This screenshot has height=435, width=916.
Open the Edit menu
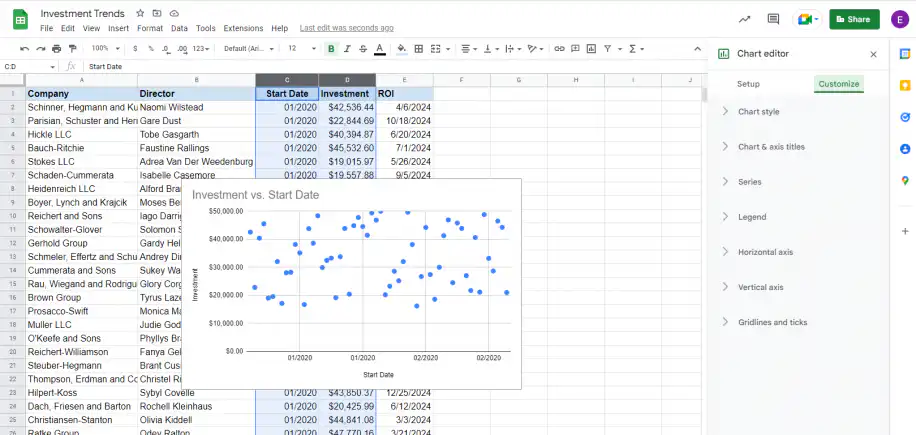[x=68, y=28]
